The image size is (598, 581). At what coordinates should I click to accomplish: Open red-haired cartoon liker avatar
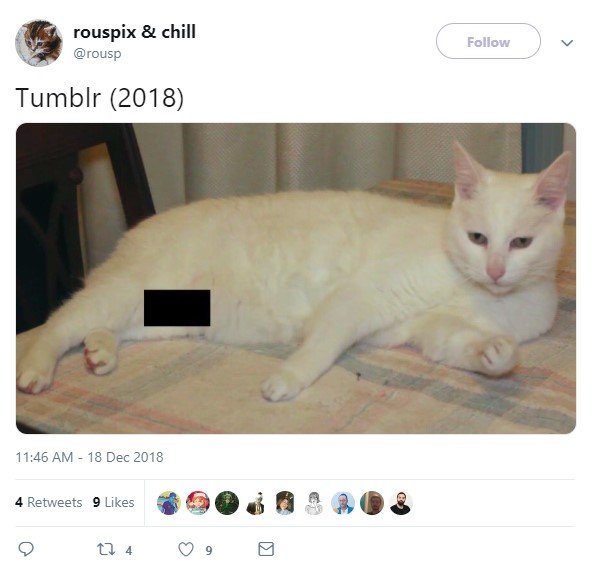(x=198, y=503)
